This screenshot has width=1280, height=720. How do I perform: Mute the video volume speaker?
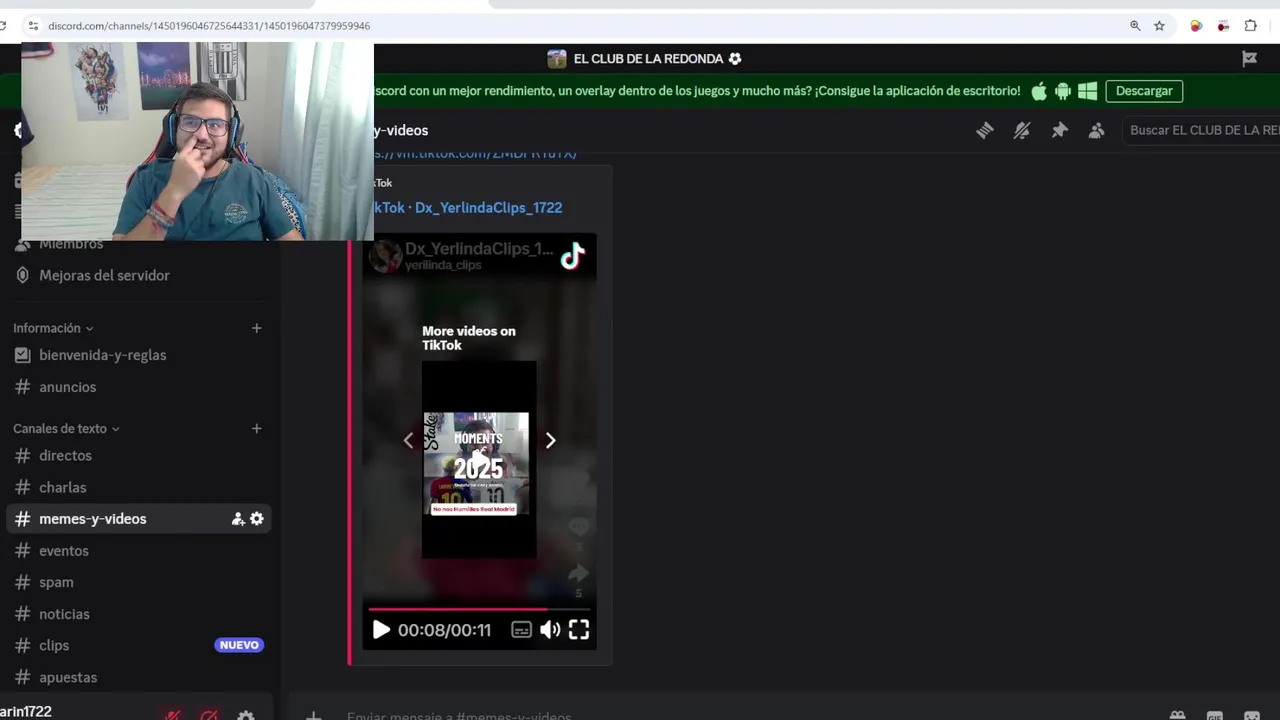tap(550, 630)
